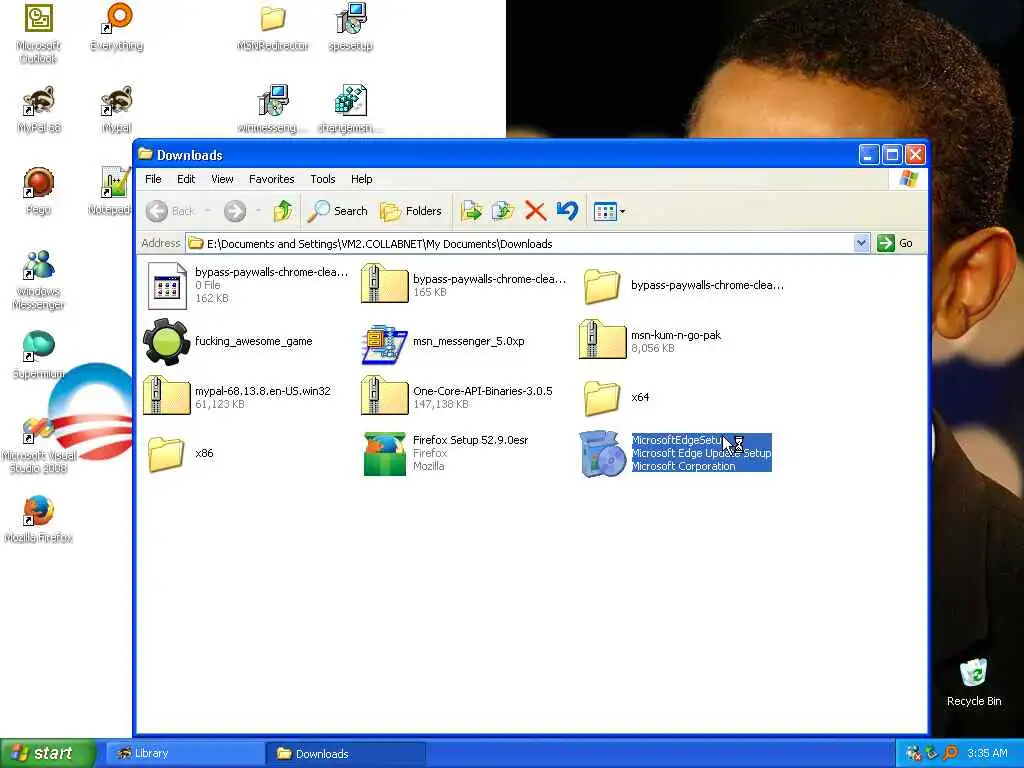The image size is (1024, 768).
Task: Click the red Delete toolbar icon
Action: pyautogui.click(x=536, y=211)
